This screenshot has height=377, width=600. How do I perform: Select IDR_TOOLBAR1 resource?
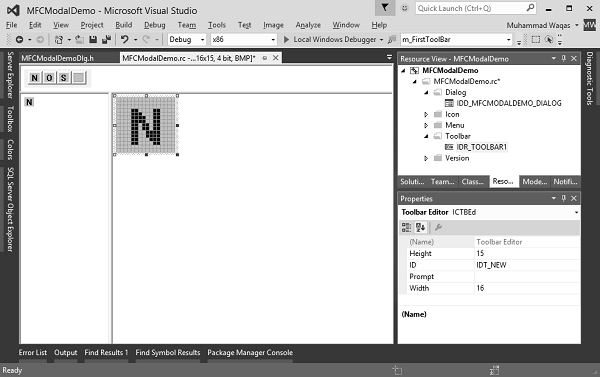[481, 147]
